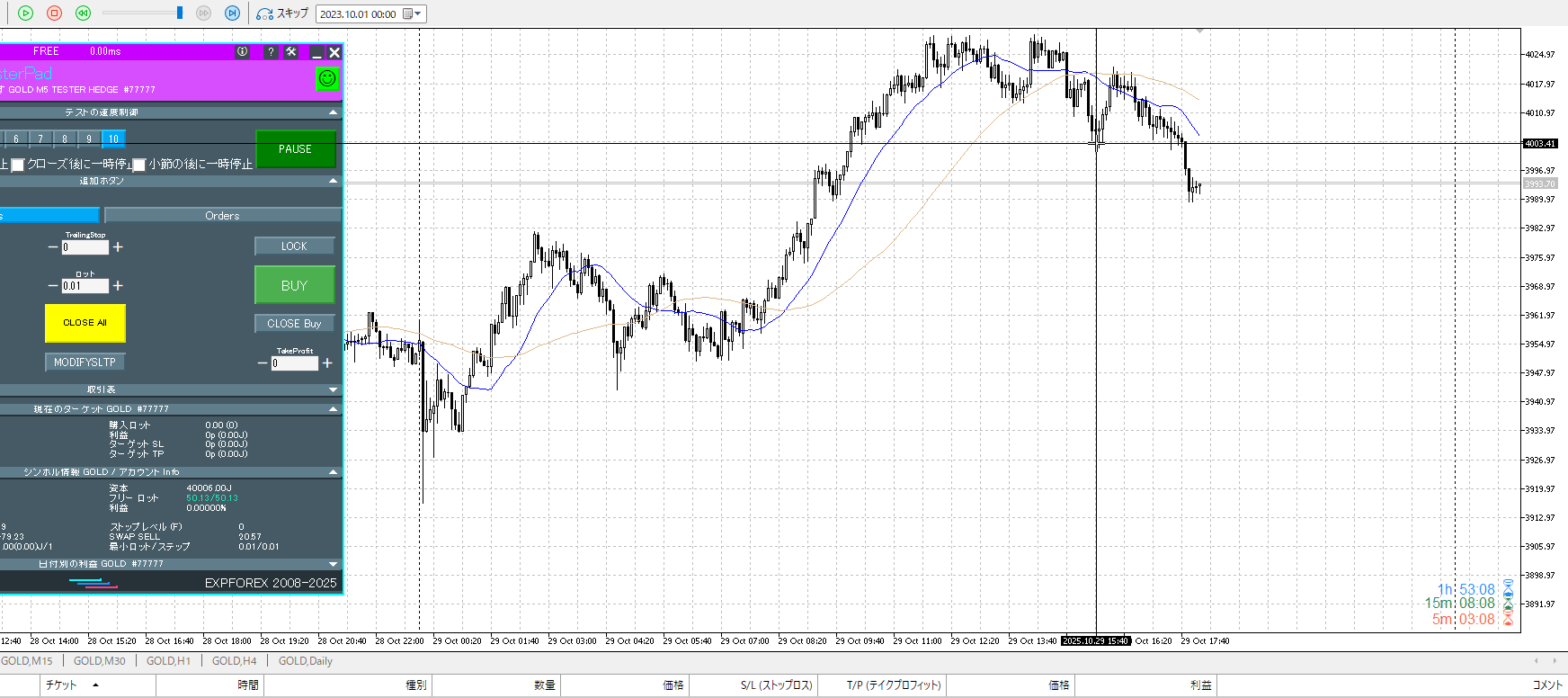
Task: Click the question mark help icon
Action: coord(271,52)
